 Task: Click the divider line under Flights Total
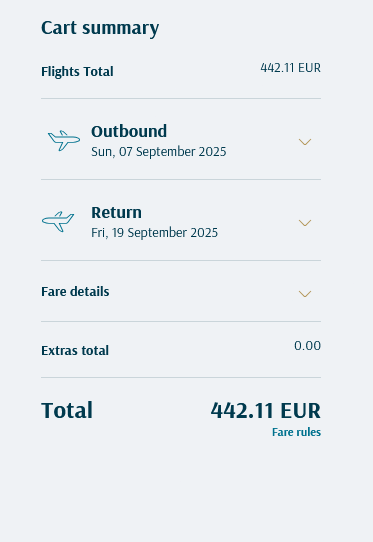181,99
